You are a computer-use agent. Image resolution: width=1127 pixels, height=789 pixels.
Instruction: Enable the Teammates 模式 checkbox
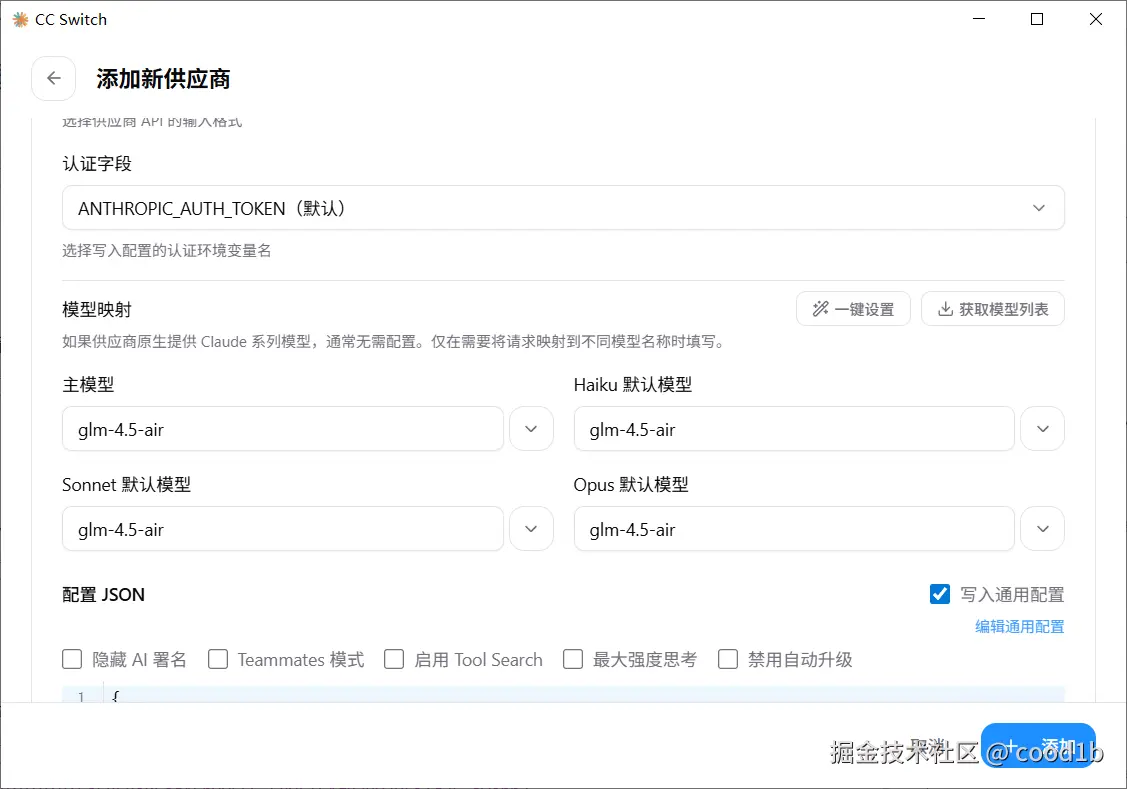pyautogui.click(x=218, y=659)
